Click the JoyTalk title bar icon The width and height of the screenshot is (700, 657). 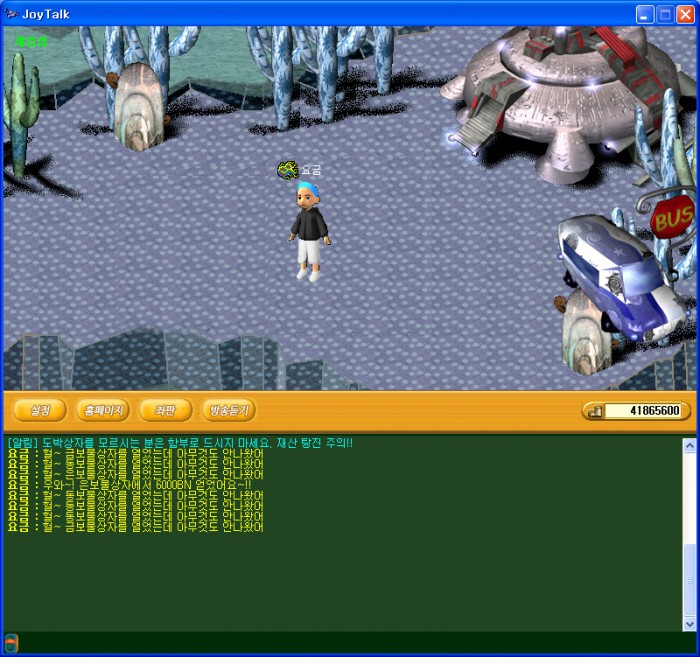pos(12,13)
